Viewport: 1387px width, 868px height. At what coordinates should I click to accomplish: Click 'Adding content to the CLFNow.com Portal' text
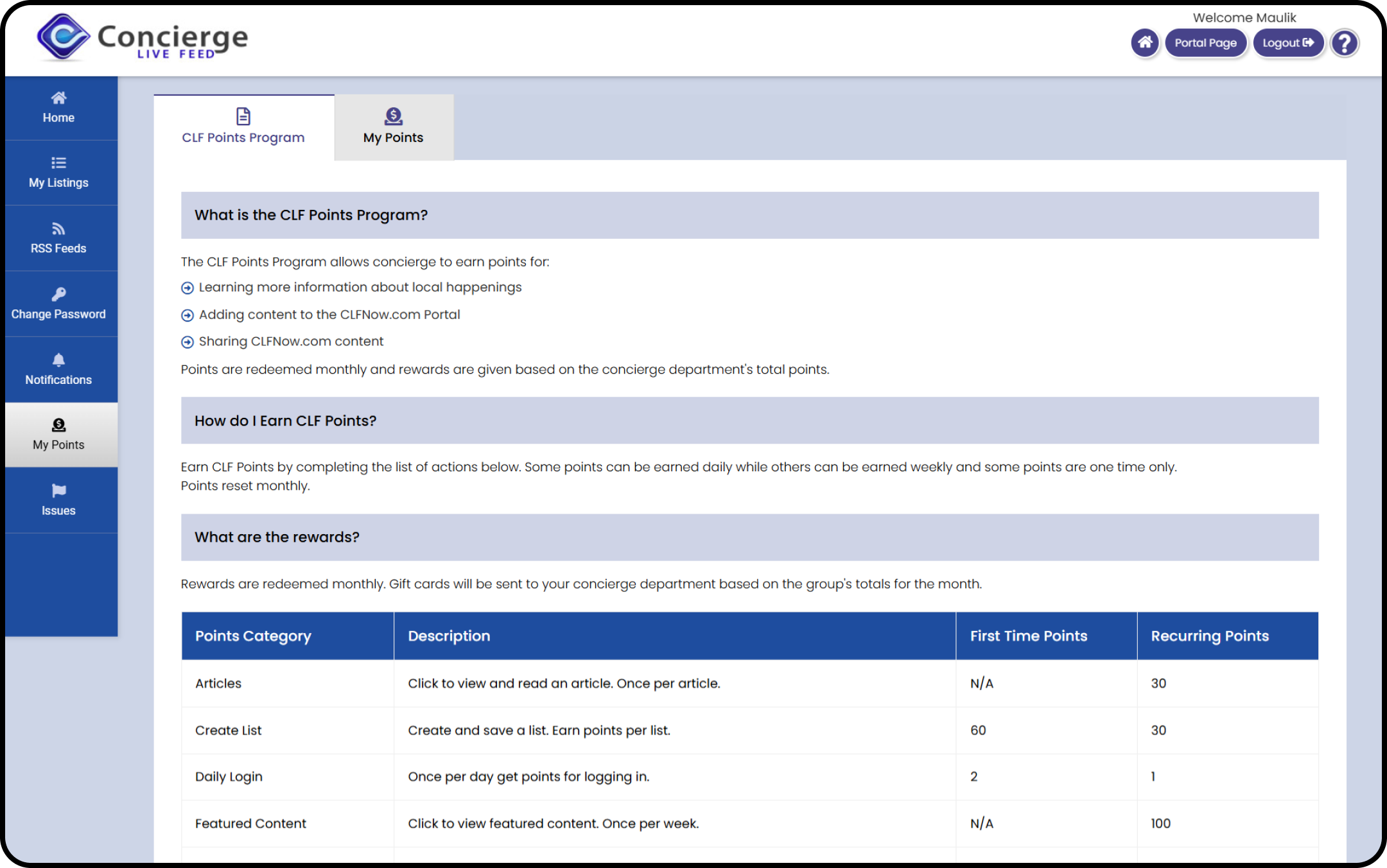[329, 315]
